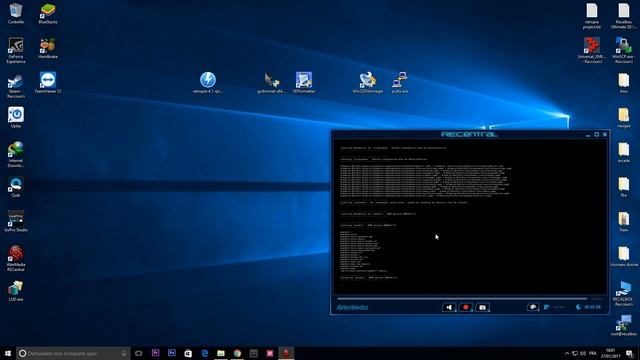Launch the Uplay desktop icon
Viewport: 640px width, 360px height.
point(16,117)
